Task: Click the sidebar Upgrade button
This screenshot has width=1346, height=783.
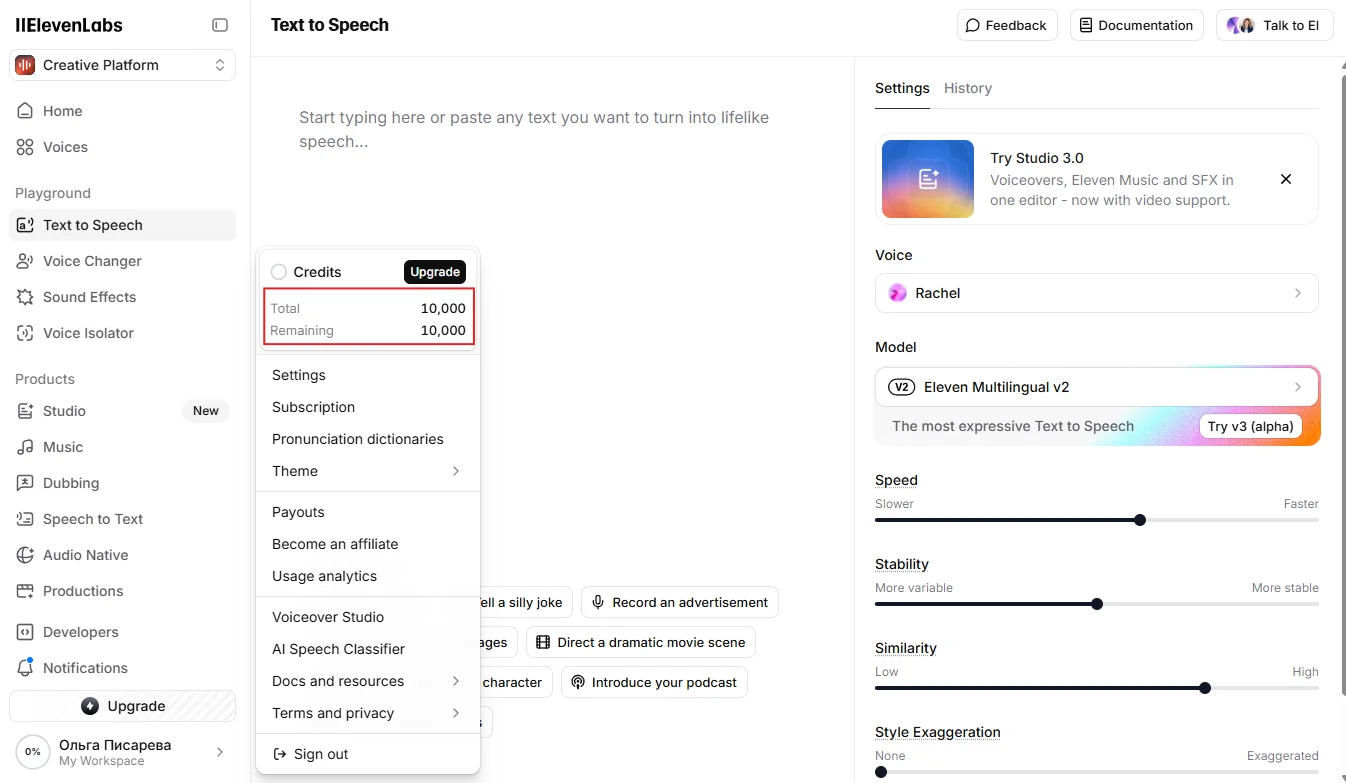Action: [123, 706]
